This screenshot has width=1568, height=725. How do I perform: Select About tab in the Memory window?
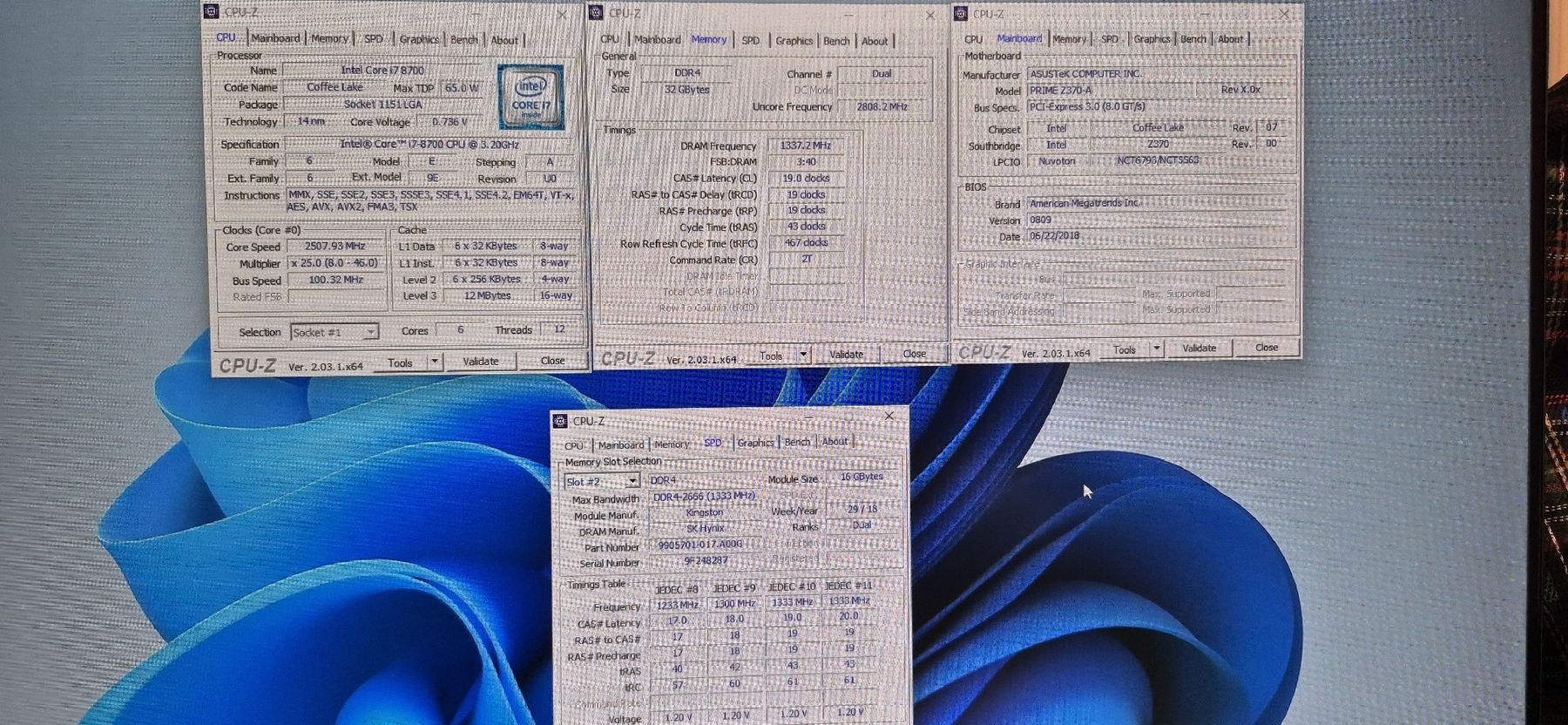[875, 41]
